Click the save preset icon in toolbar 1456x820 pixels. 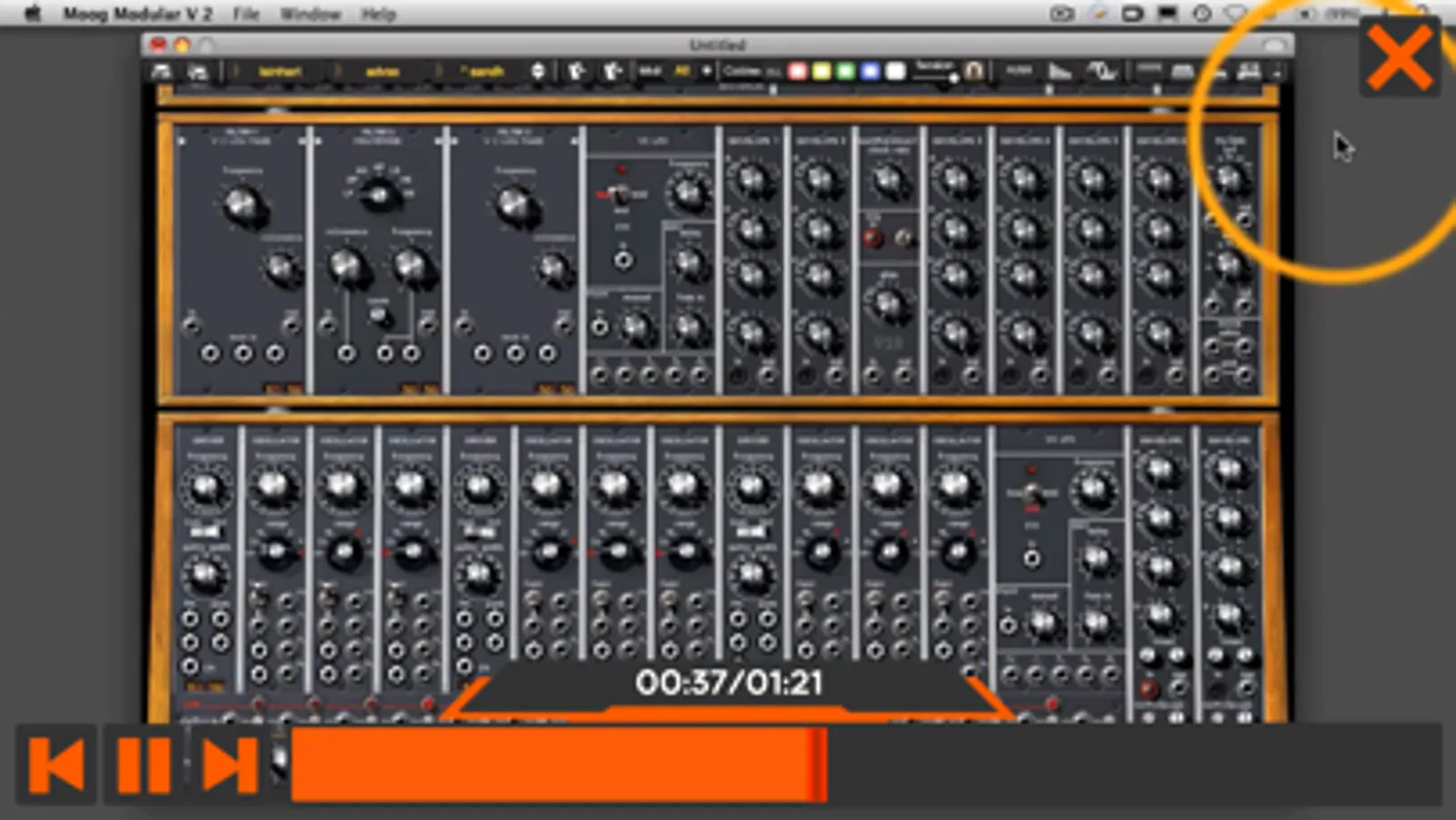coord(198,71)
